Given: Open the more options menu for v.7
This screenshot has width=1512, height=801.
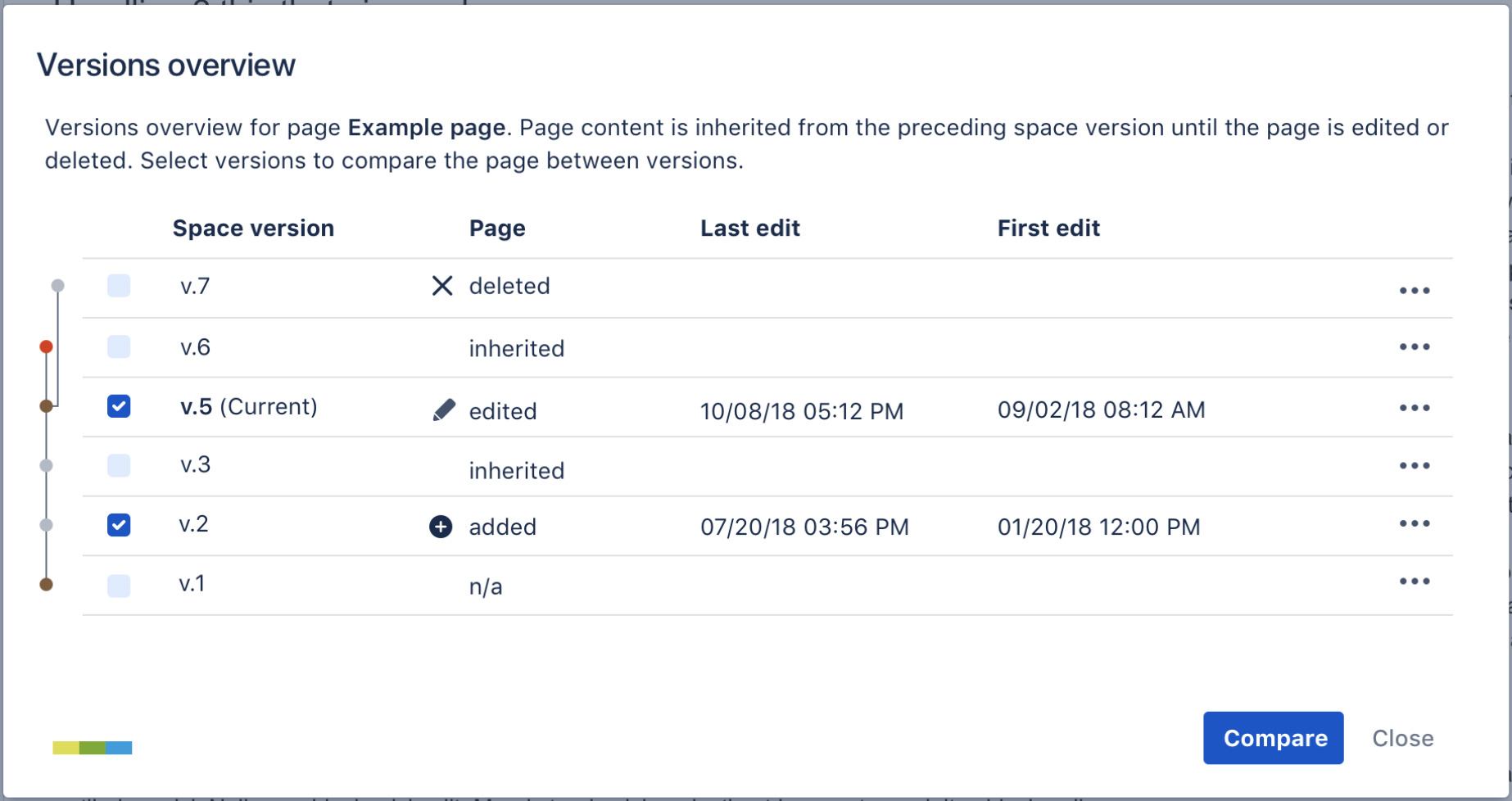Looking at the screenshot, I should tap(1414, 291).
